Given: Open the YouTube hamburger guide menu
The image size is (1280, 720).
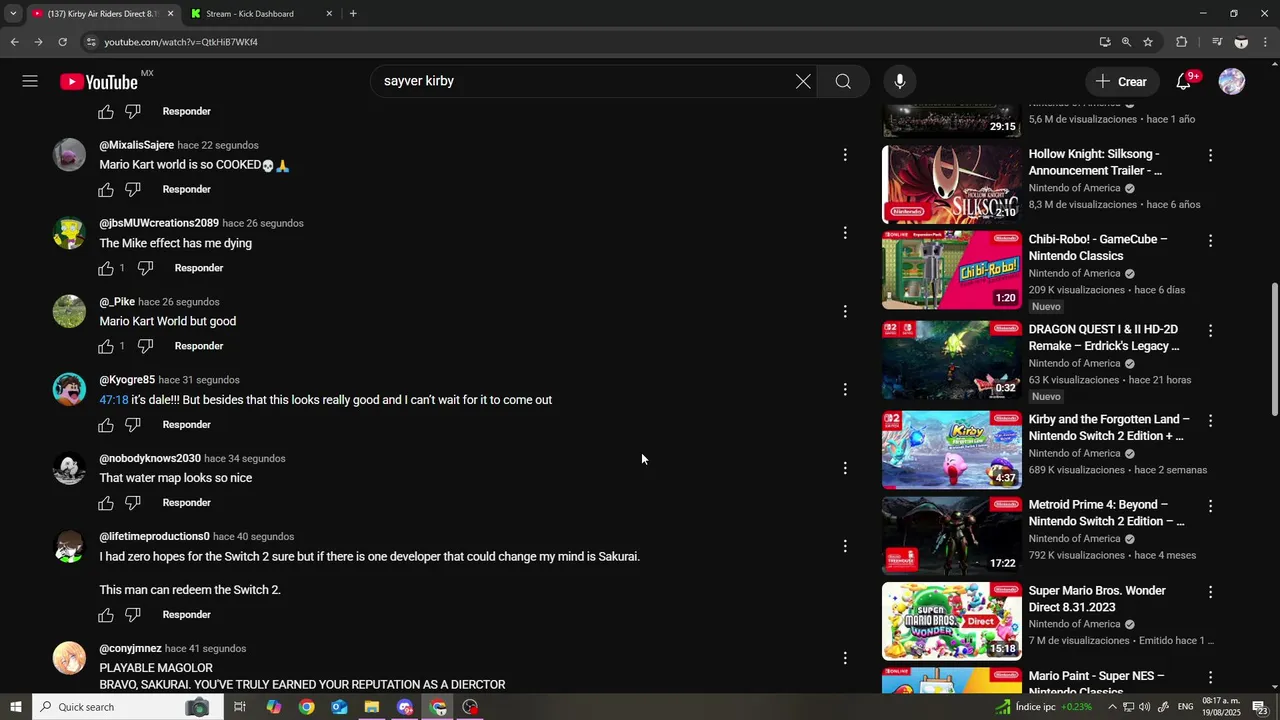Looking at the screenshot, I should (30, 81).
